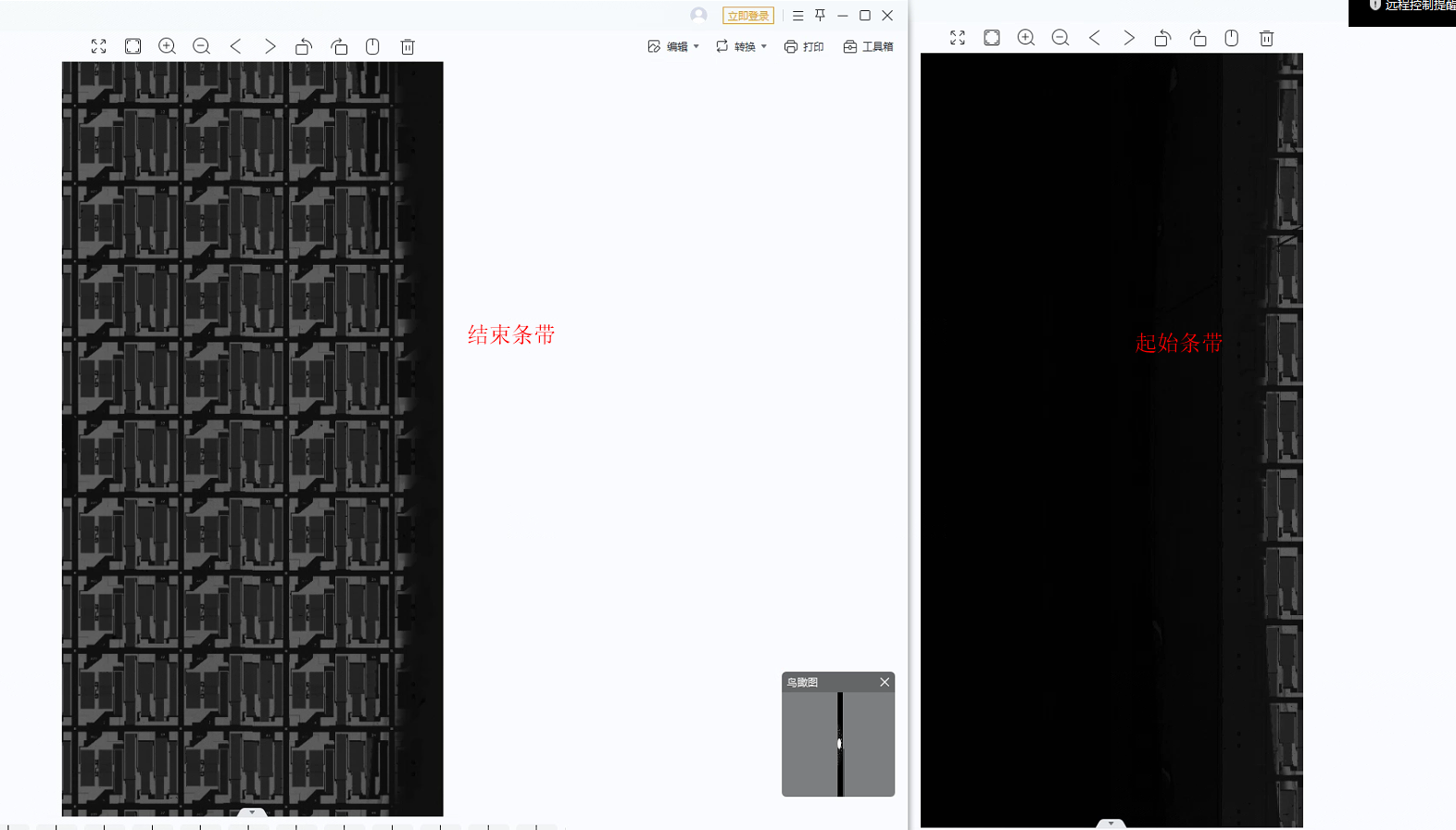
Task: Click the user avatar icon
Action: 699,15
